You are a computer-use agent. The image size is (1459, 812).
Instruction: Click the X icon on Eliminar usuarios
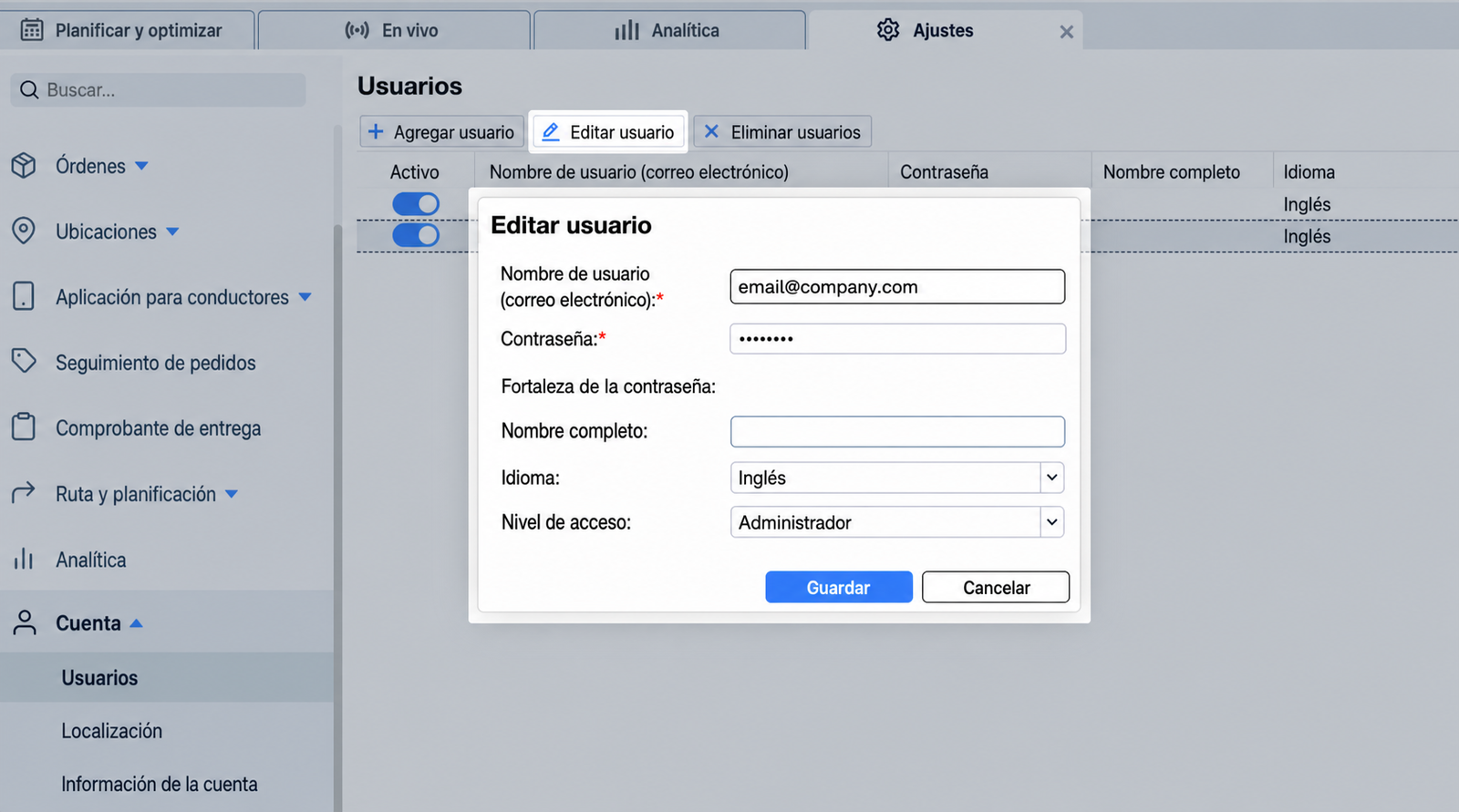[711, 131]
